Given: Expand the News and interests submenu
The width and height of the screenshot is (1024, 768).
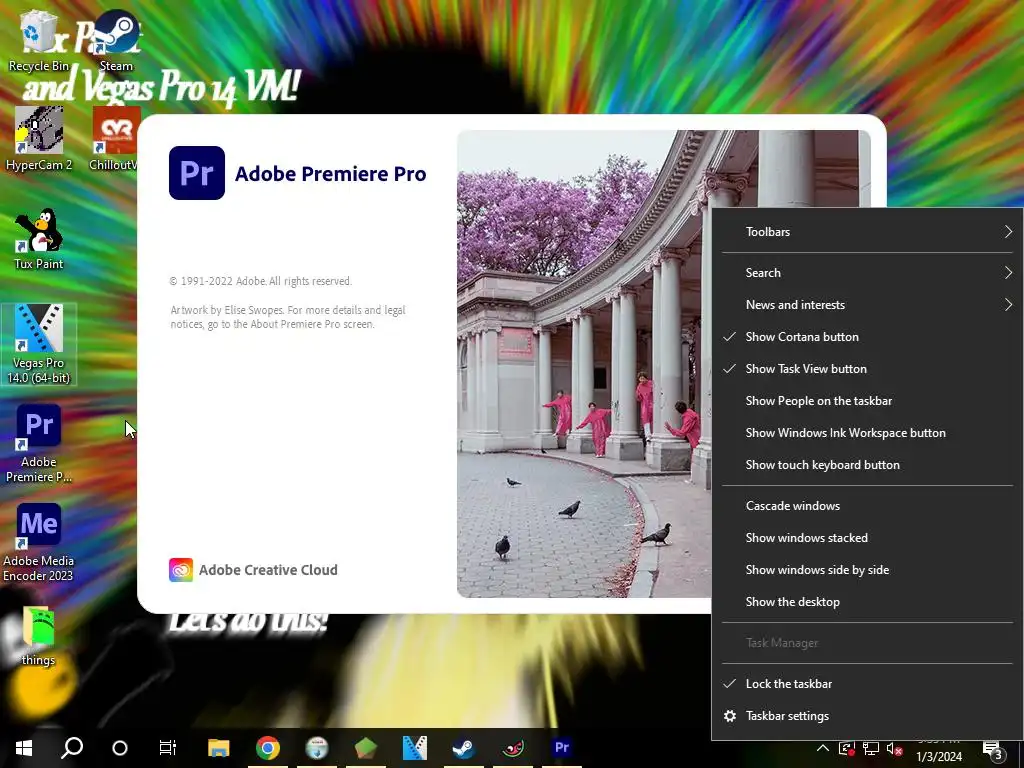Looking at the screenshot, I should click(x=867, y=305).
